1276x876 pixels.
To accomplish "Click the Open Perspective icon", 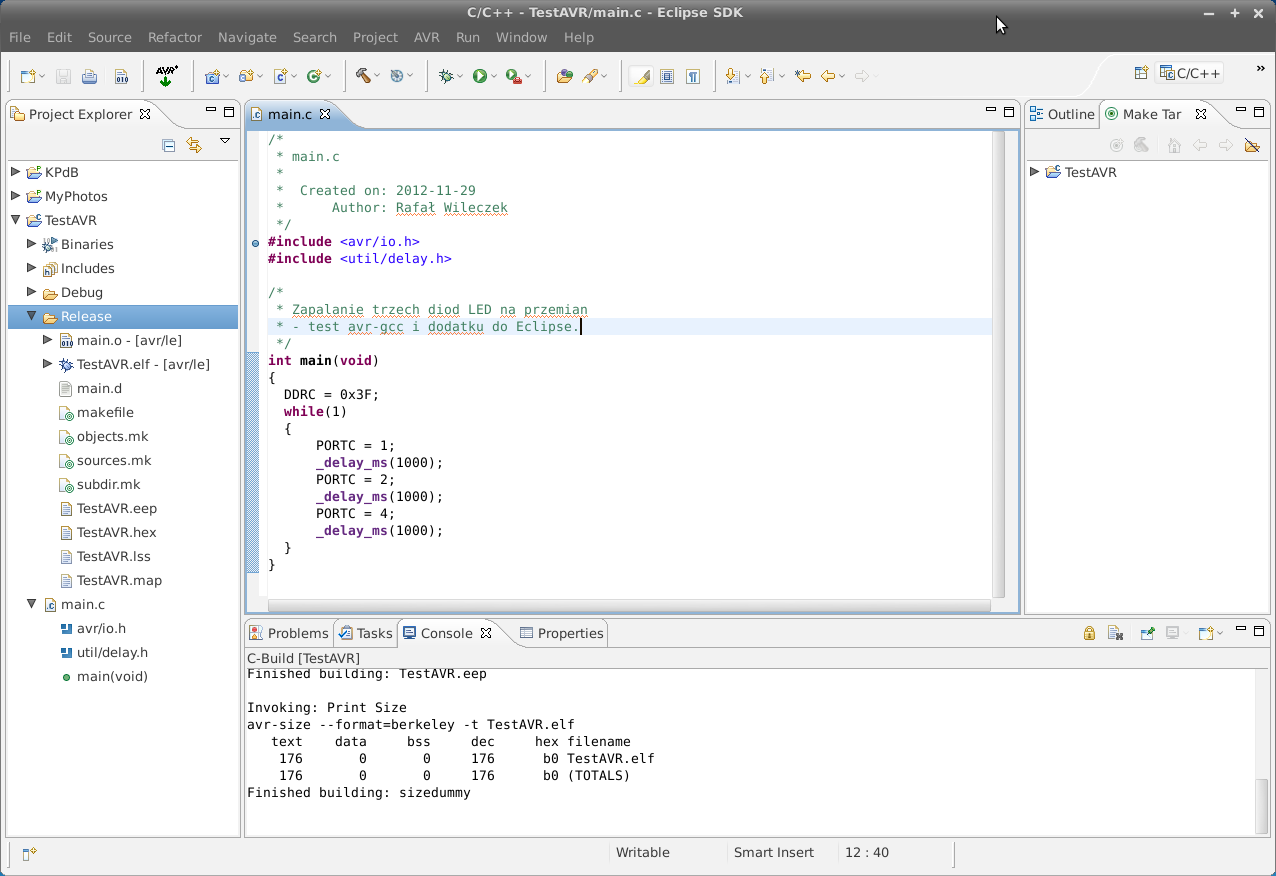I will (x=1141, y=73).
